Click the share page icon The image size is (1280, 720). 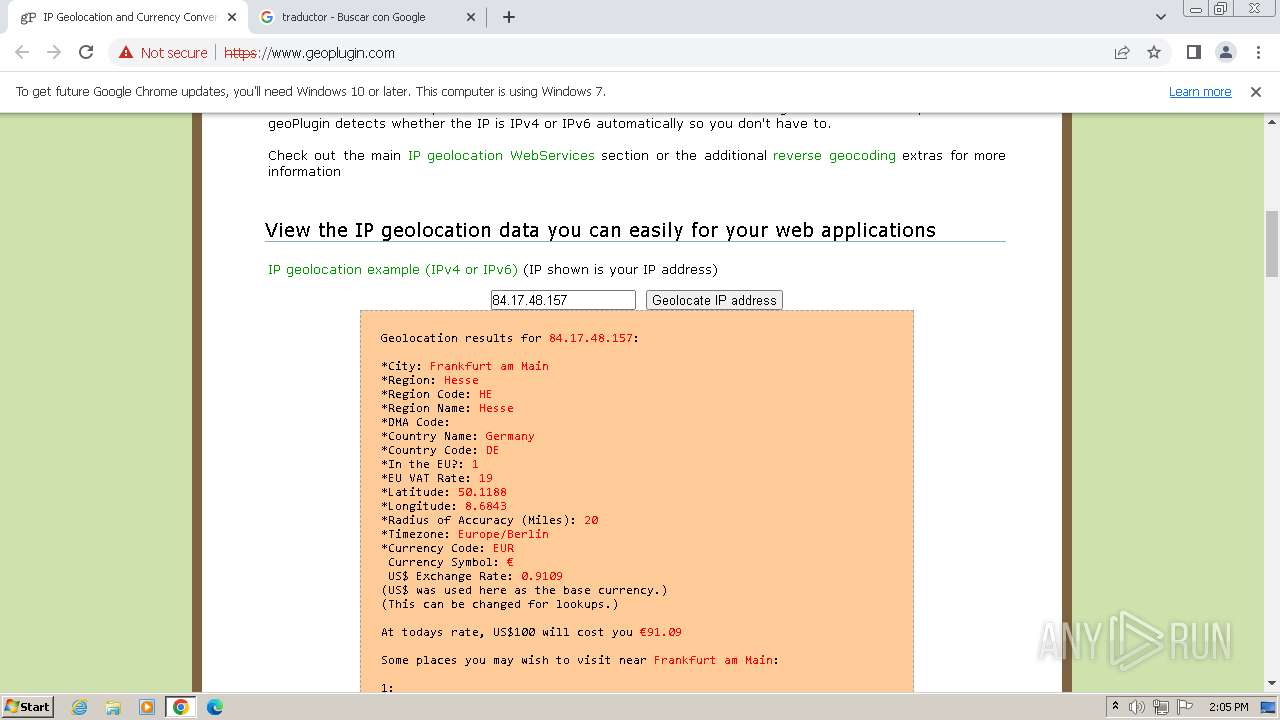coord(1122,53)
